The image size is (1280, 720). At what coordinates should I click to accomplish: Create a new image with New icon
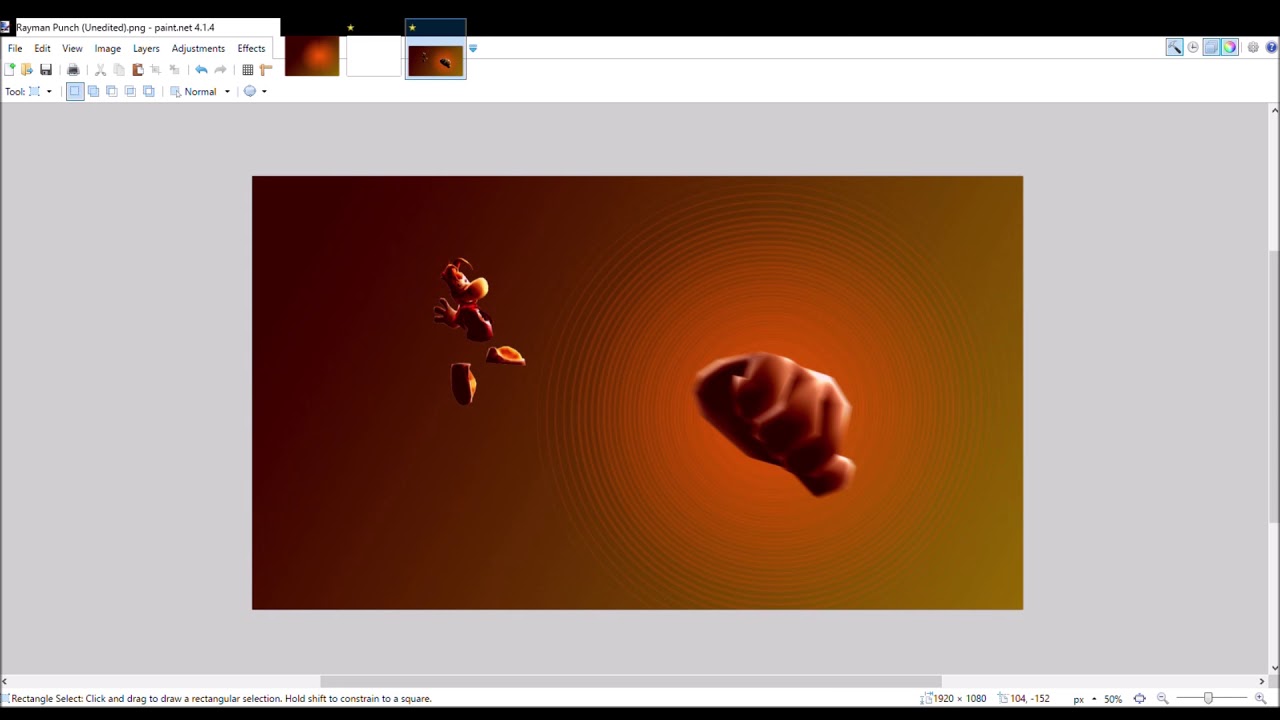pyautogui.click(x=10, y=70)
